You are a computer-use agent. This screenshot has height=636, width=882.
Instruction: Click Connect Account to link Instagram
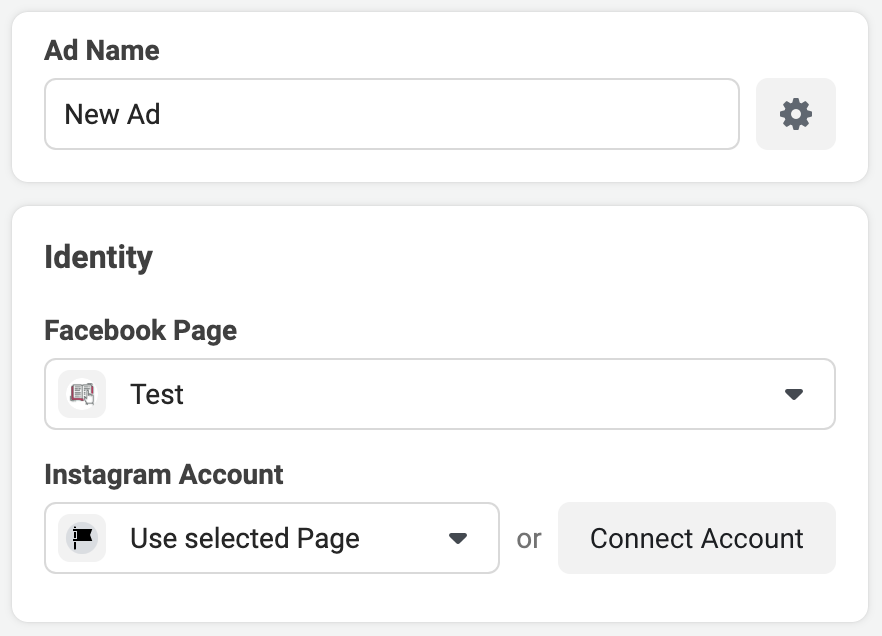[696, 538]
